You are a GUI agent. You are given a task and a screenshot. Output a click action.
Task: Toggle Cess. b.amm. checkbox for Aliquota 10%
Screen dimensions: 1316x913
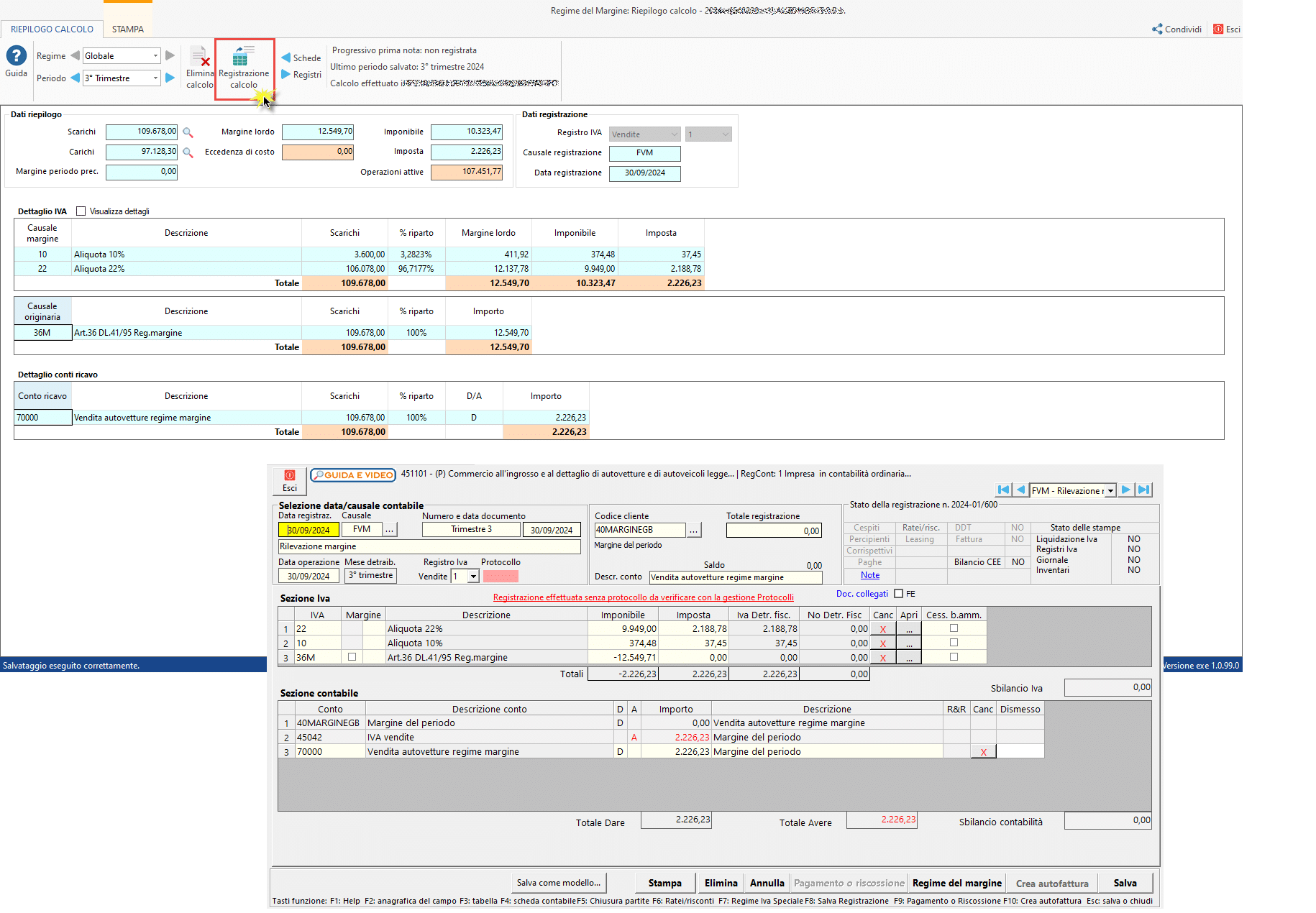(x=954, y=643)
